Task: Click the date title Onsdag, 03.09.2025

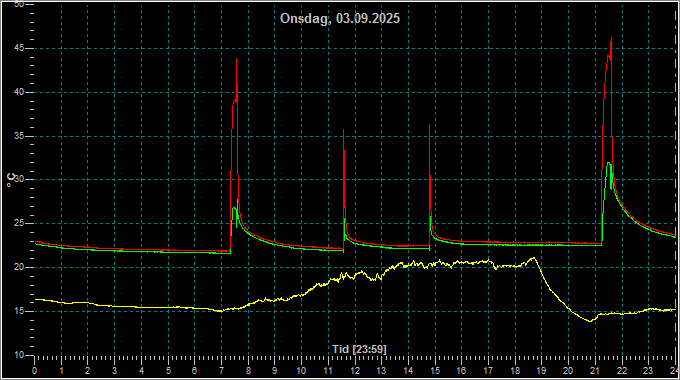Action: (x=340, y=19)
